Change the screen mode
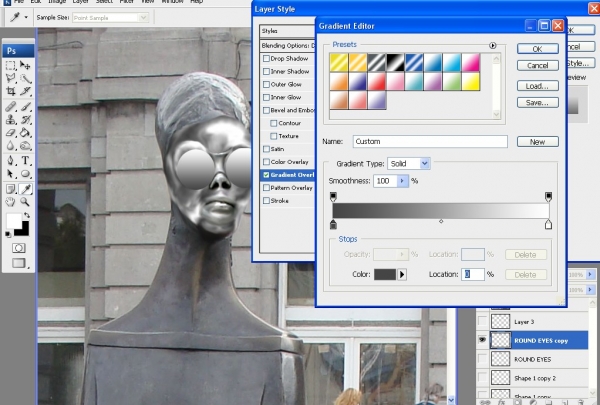Image resolution: width=600 pixels, height=405 pixels. [x=19, y=263]
